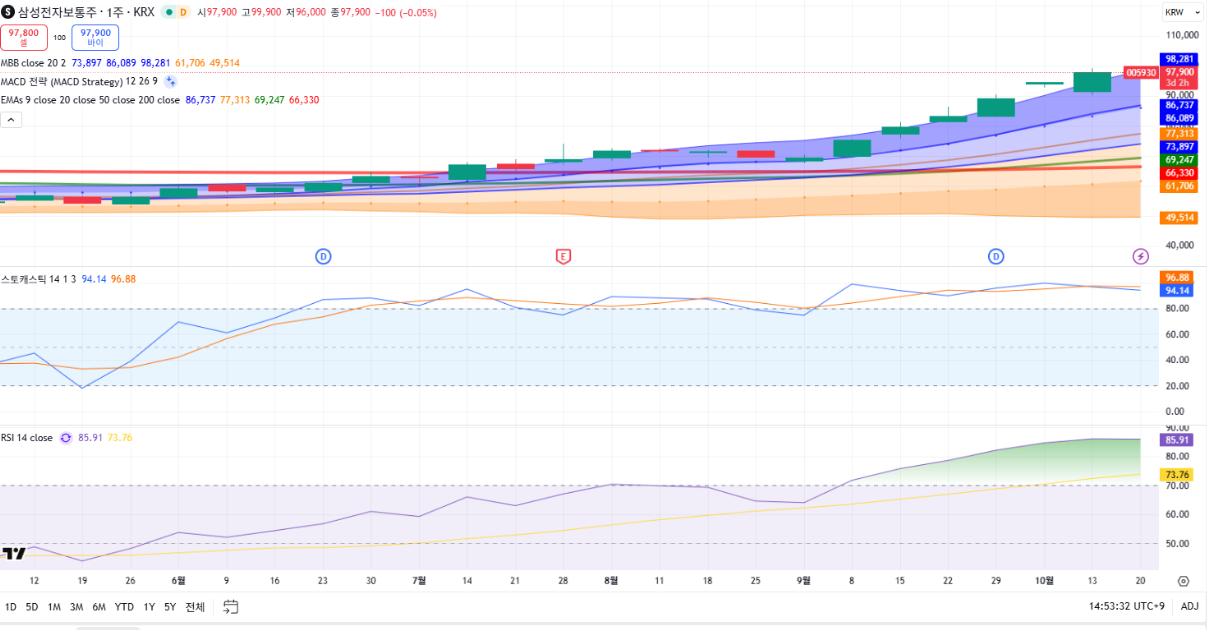Click the June dividend D marker
This screenshot has height=630, width=1207.
[x=323, y=256]
